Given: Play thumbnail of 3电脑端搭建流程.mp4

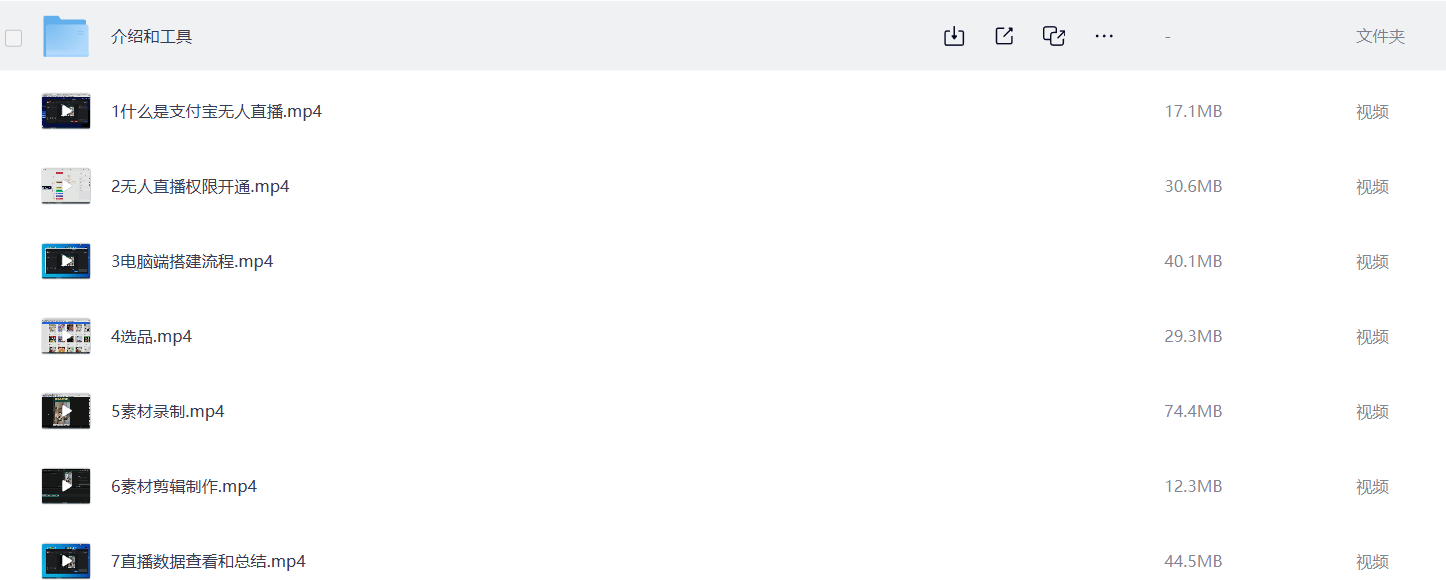Looking at the screenshot, I should pyautogui.click(x=66, y=261).
